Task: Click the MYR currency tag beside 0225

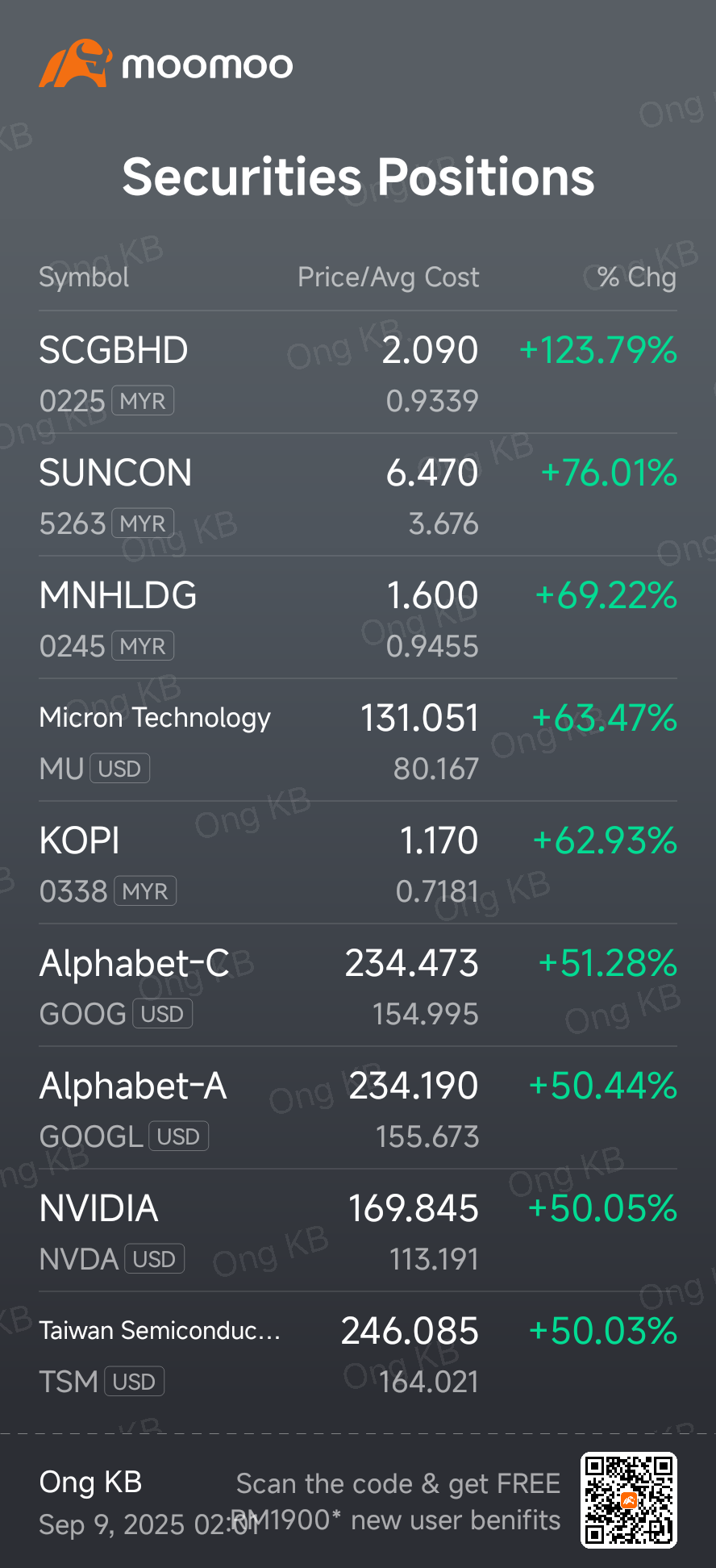Action: point(143,401)
